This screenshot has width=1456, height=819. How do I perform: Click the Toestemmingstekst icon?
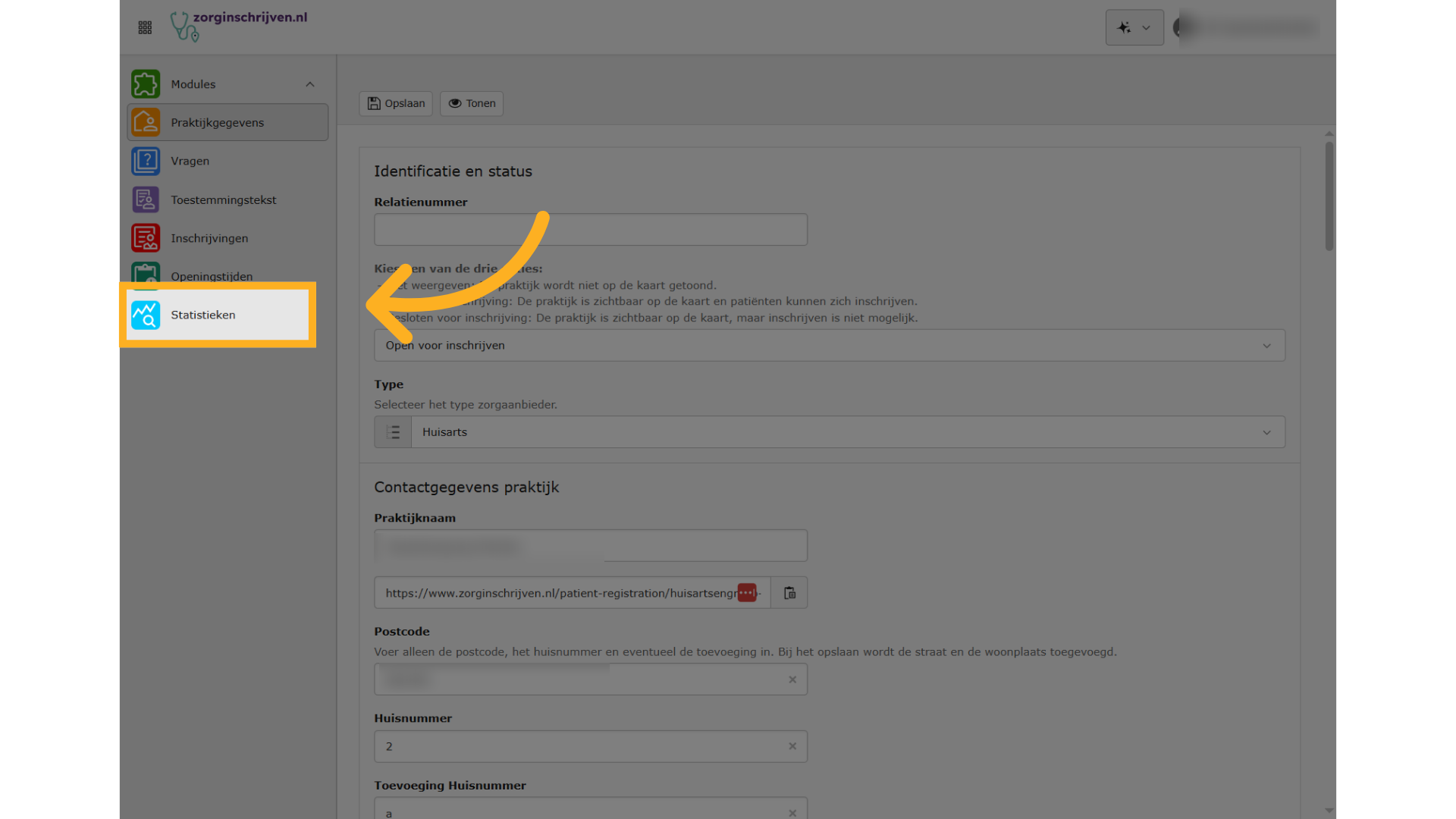tap(146, 199)
